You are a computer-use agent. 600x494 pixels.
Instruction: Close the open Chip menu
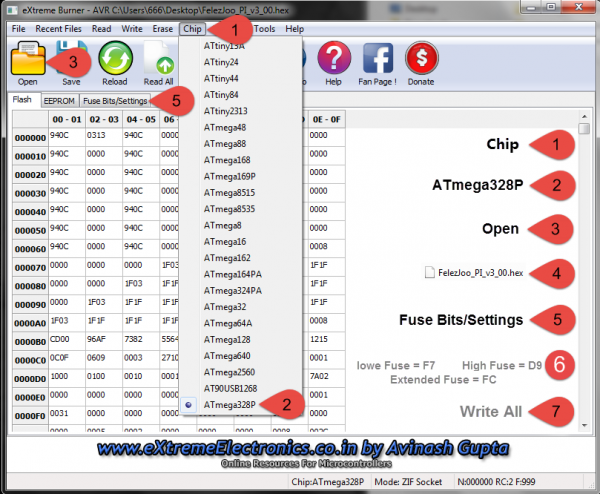(192, 29)
